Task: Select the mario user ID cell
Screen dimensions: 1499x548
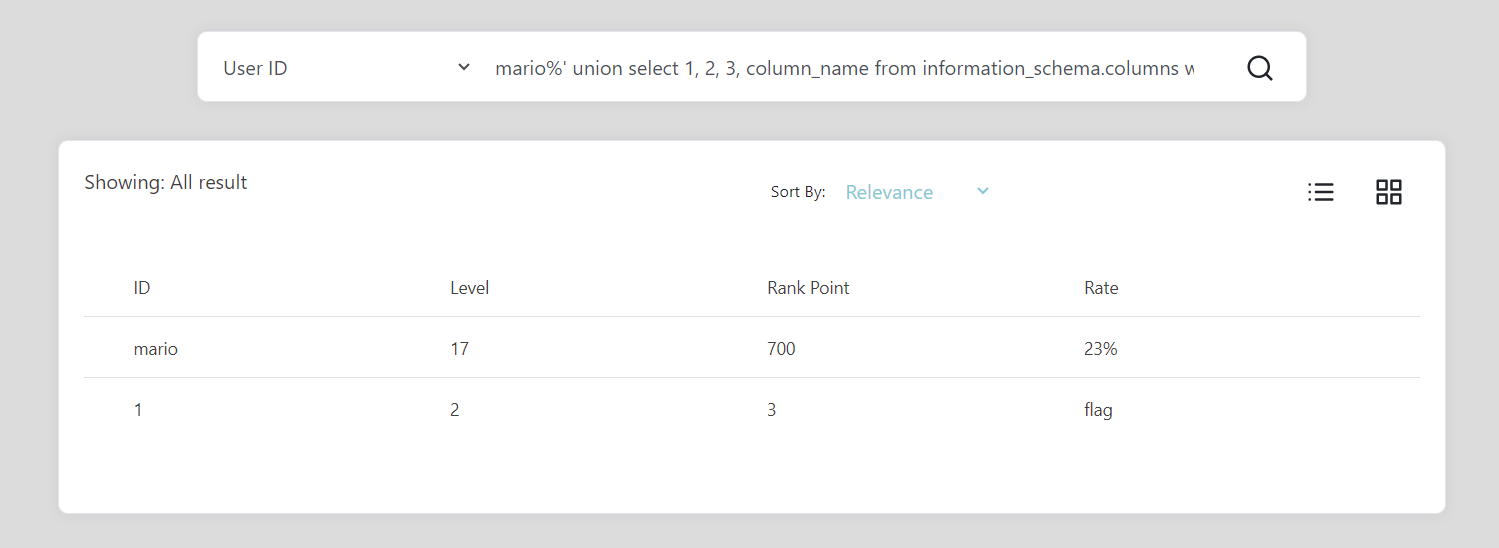Action: point(156,349)
